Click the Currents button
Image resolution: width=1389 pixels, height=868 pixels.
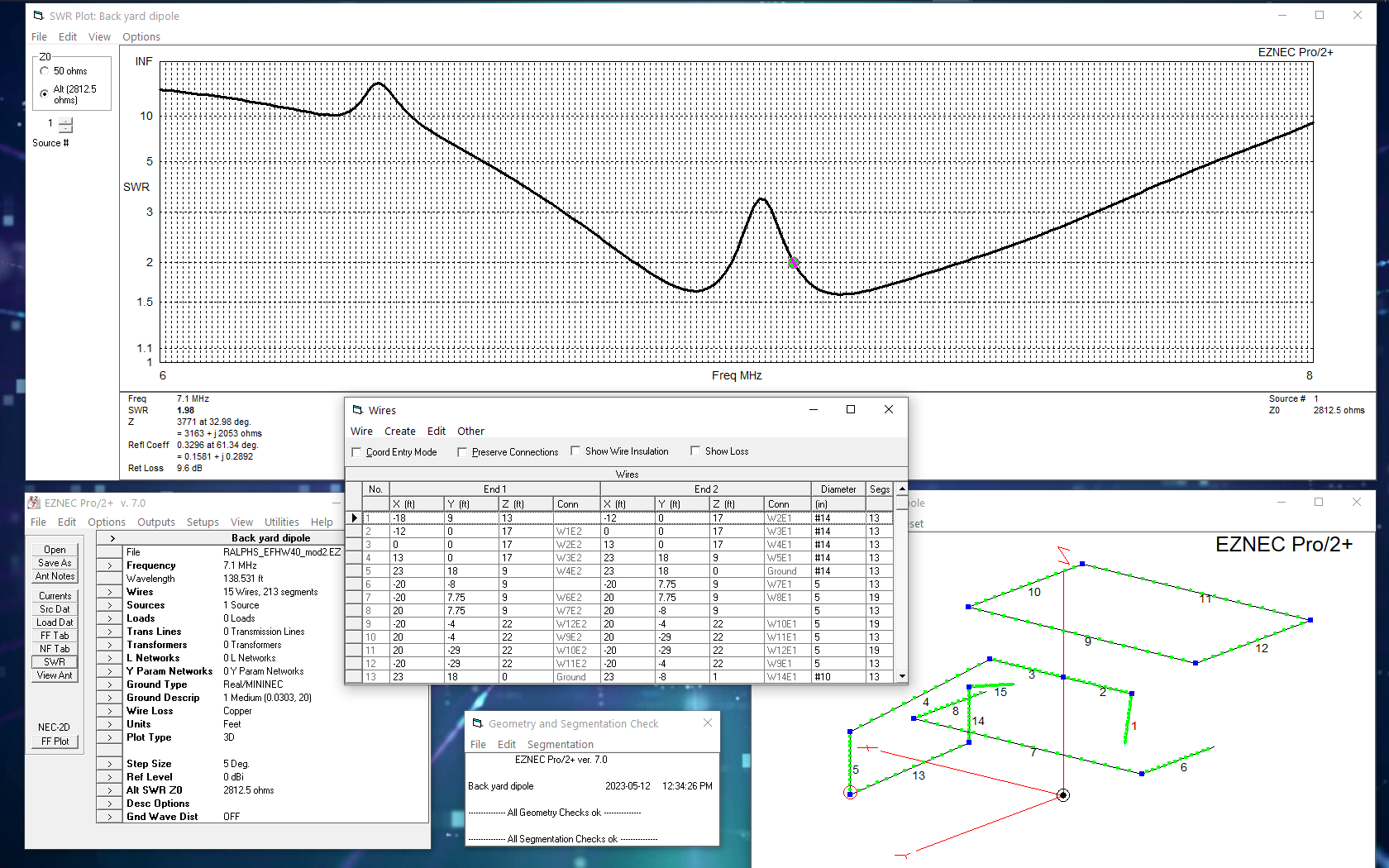click(x=55, y=596)
